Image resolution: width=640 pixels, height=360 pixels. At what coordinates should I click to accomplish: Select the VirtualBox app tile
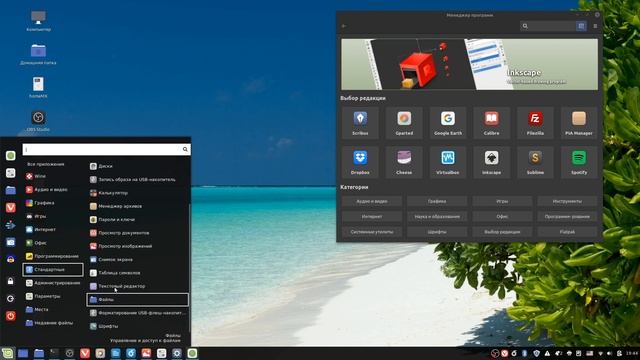[x=448, y=162]
